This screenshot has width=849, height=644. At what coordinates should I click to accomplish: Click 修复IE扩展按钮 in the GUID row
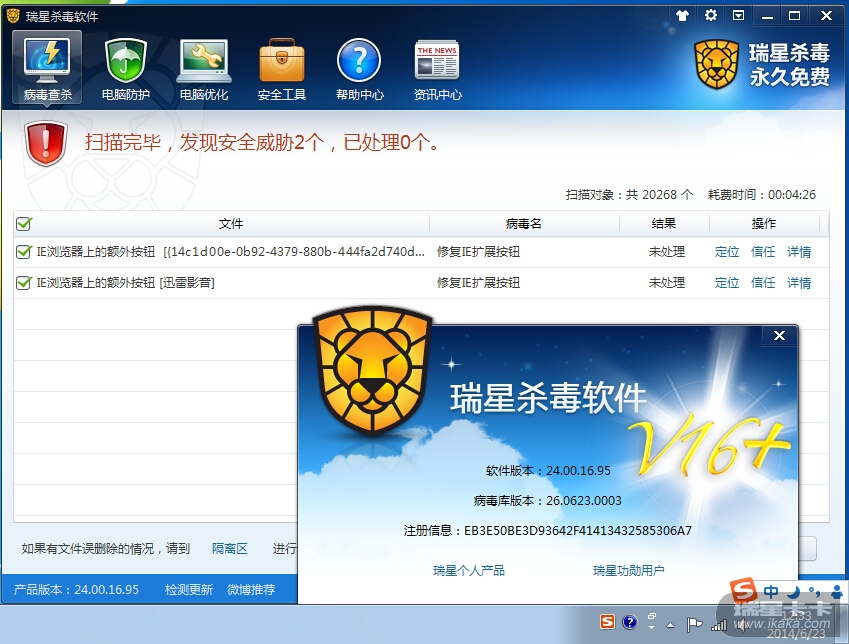[478, 252]
